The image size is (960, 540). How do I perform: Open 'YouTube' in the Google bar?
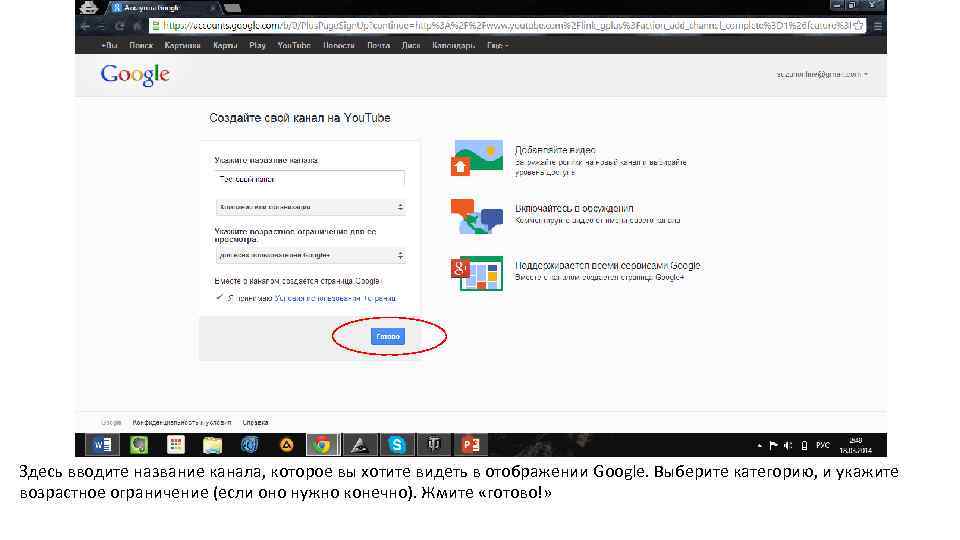(x=294, y=45)
